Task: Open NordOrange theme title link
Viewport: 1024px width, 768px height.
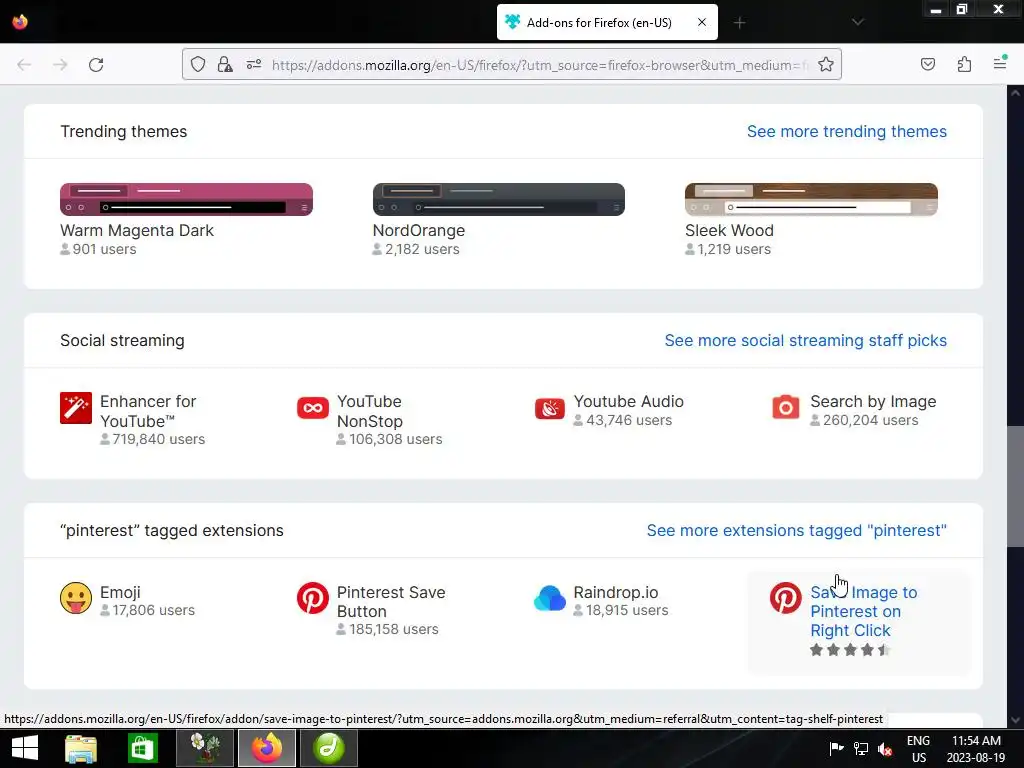Action: pos(419,231)
